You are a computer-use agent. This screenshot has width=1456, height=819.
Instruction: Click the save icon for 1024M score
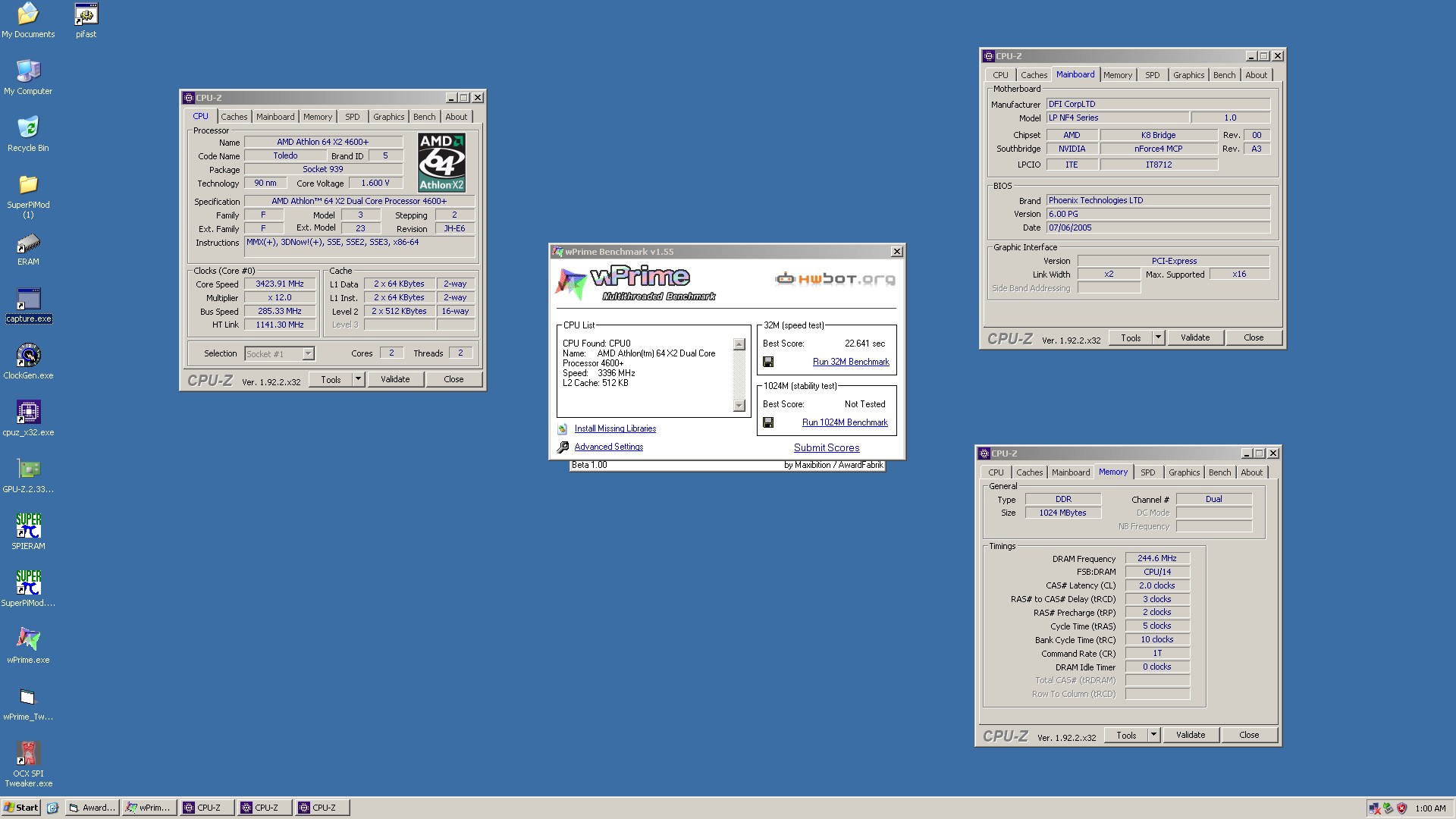pos(768,422)
